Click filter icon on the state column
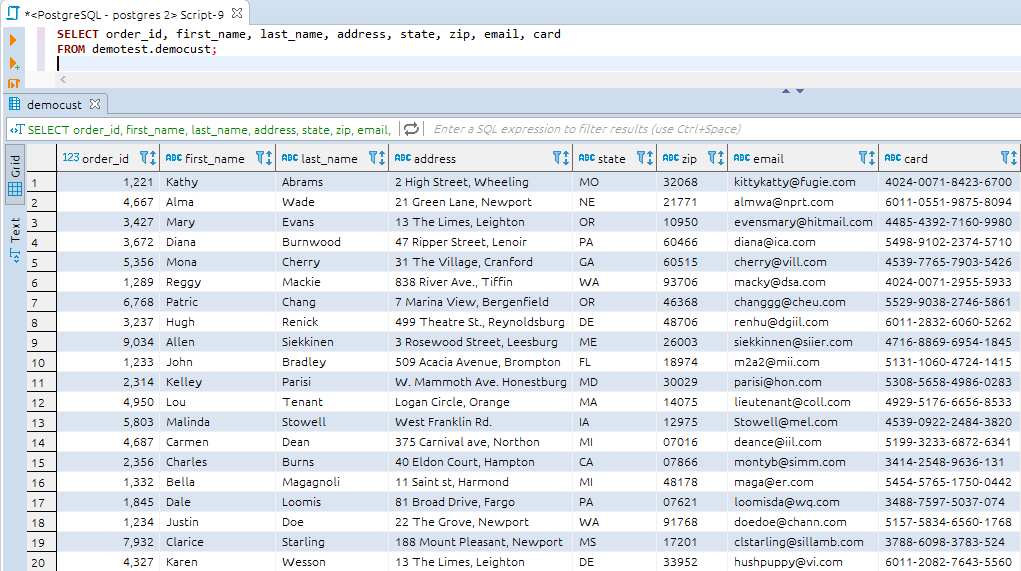This screenshot has width=1021, height=571. (643, 158)
